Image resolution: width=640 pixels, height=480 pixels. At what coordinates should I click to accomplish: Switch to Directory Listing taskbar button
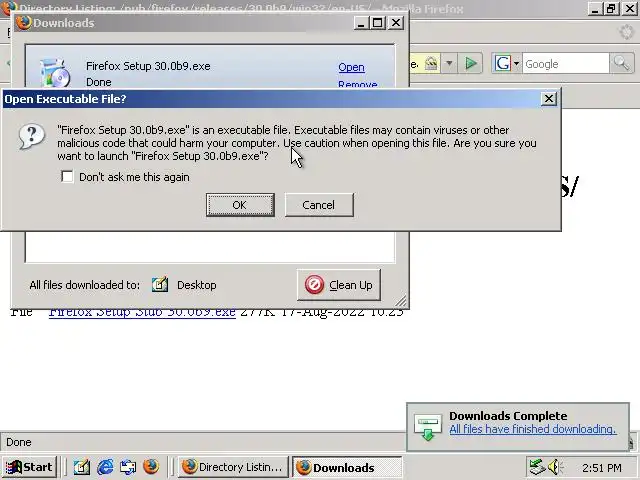233,467
